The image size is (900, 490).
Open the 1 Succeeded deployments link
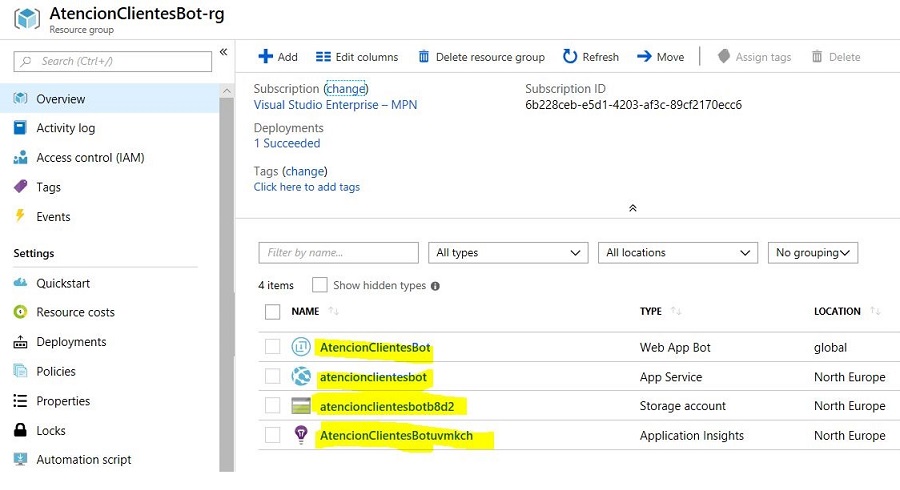(287, 143)
